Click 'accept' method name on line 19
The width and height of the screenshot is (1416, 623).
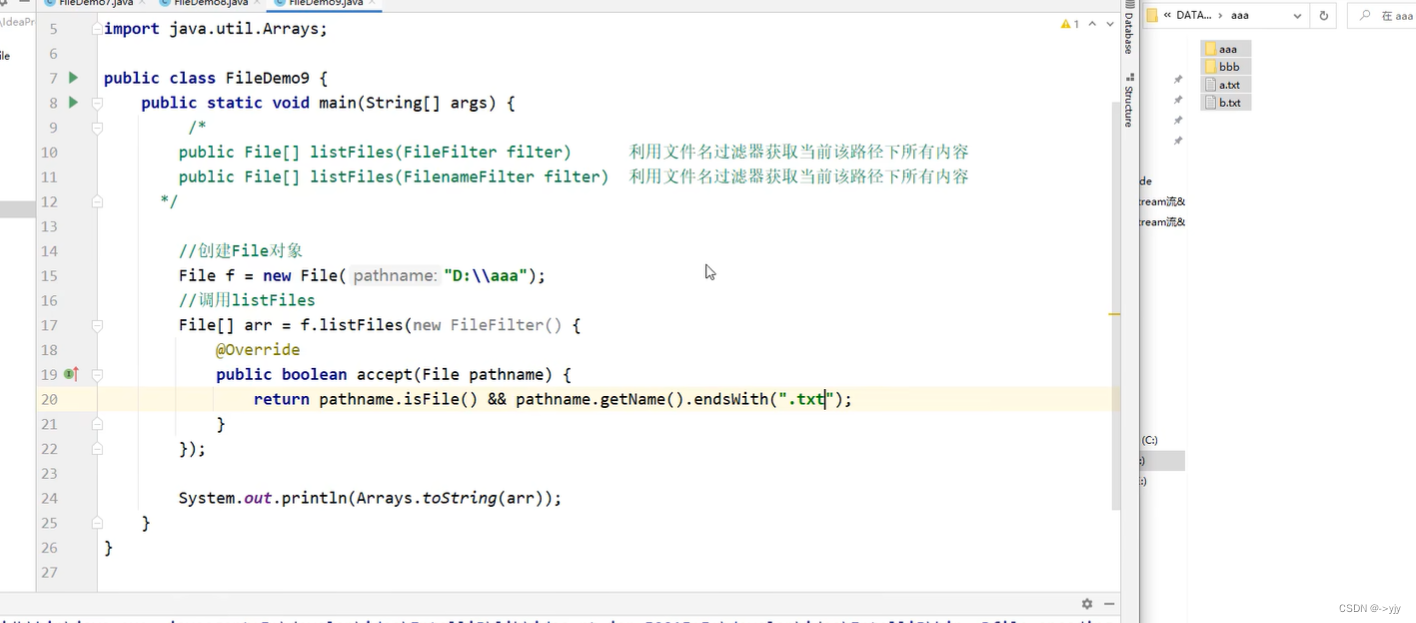[385, 375]
